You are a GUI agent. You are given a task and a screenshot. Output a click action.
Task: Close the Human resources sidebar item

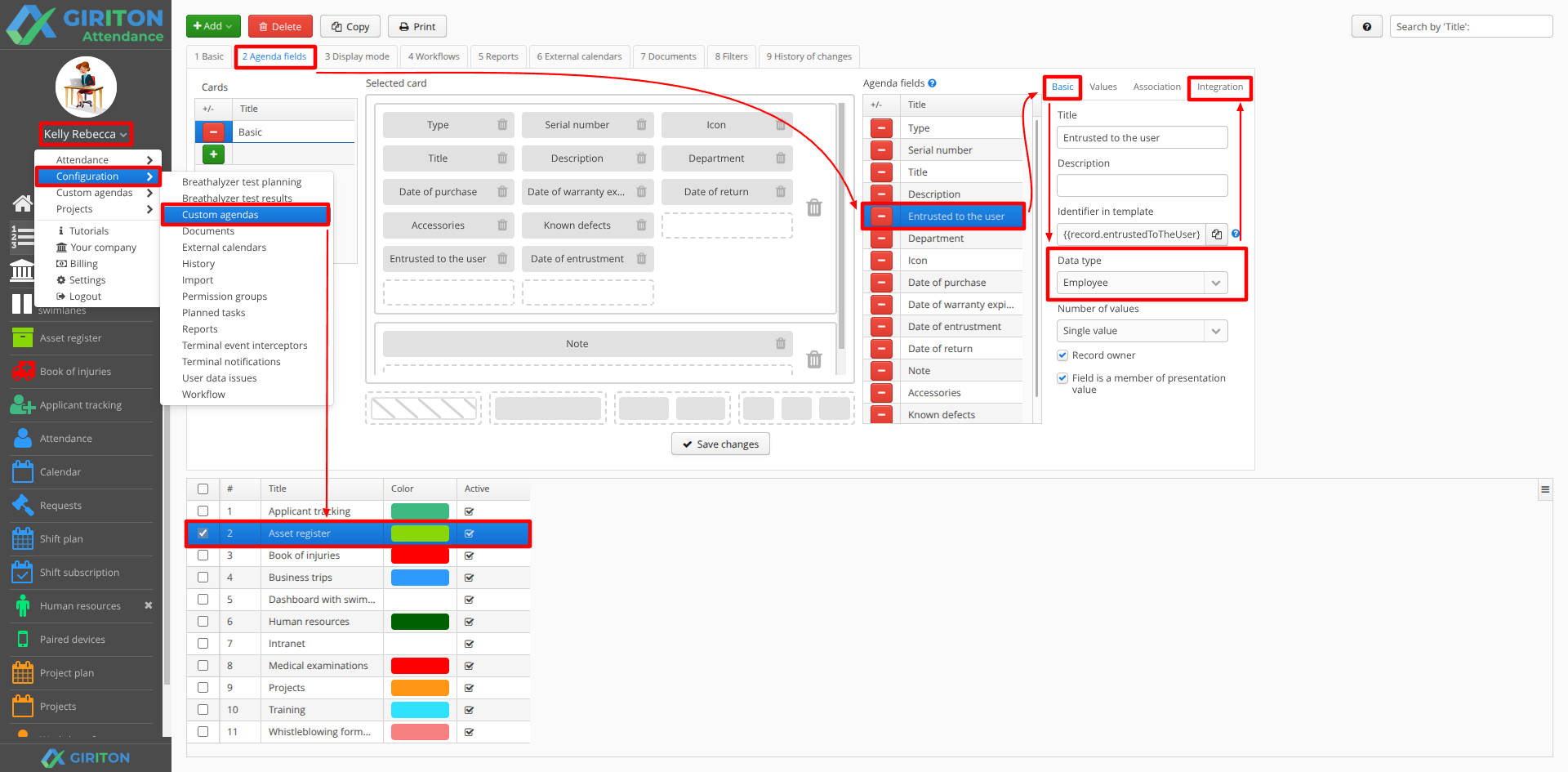[x=148, y=605]
